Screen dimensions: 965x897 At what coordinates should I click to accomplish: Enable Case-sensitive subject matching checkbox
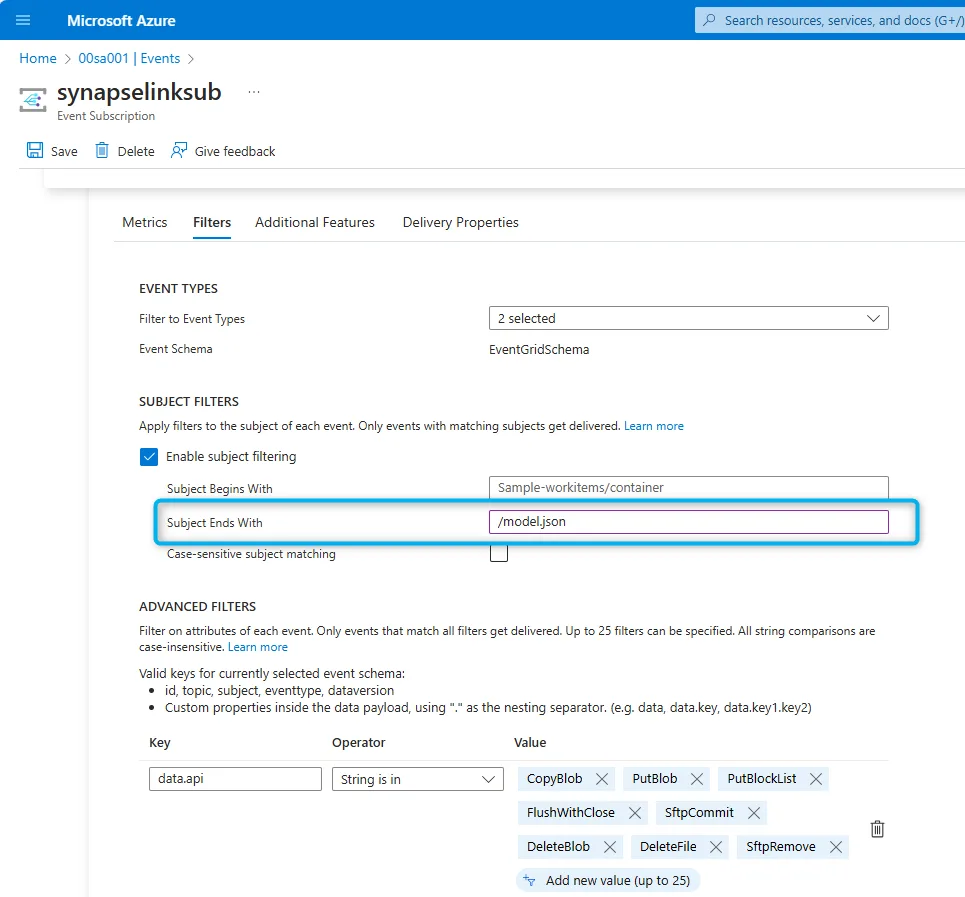click(499, 553)
